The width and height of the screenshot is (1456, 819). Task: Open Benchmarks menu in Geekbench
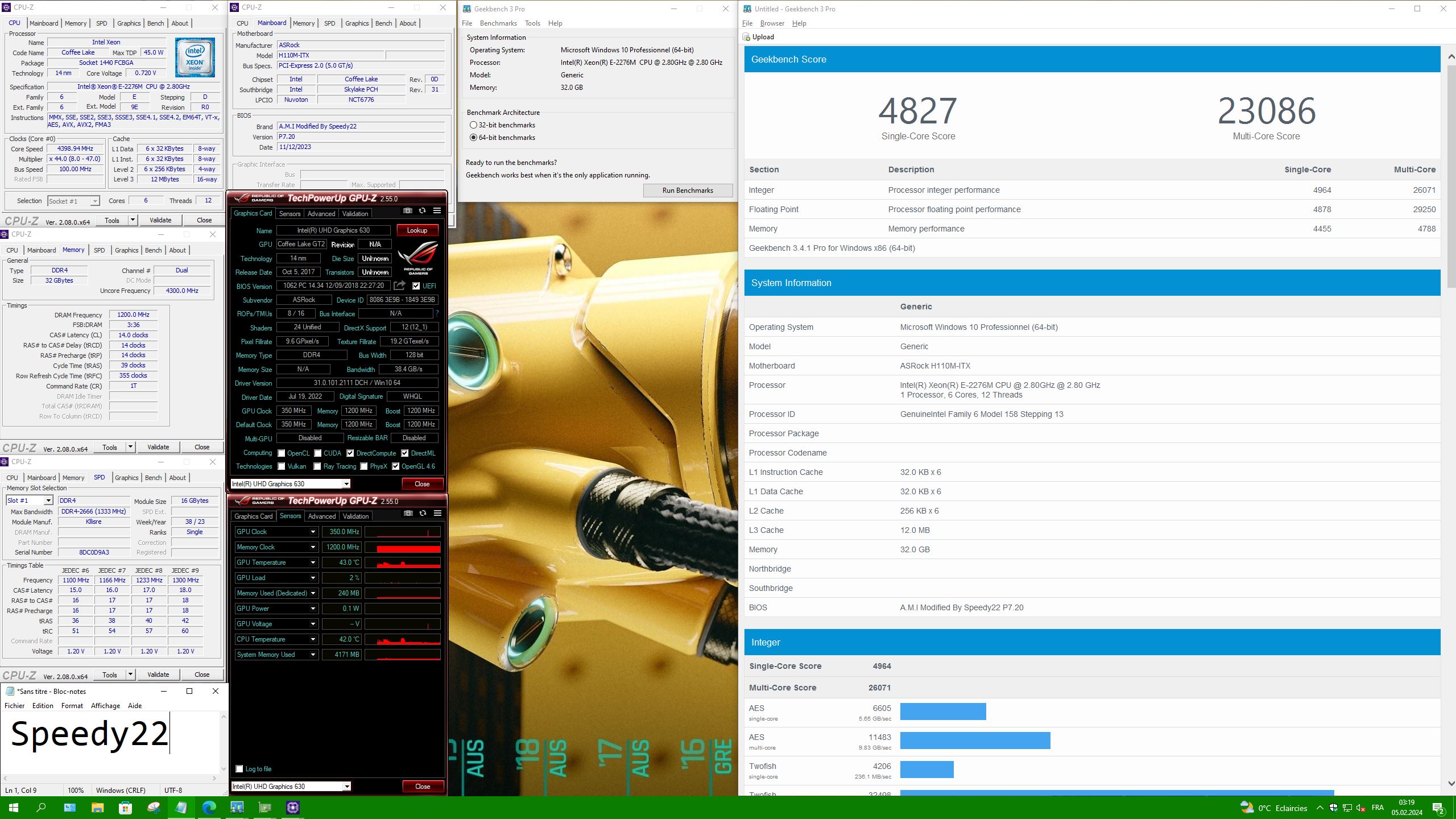[x=498, y=23]
